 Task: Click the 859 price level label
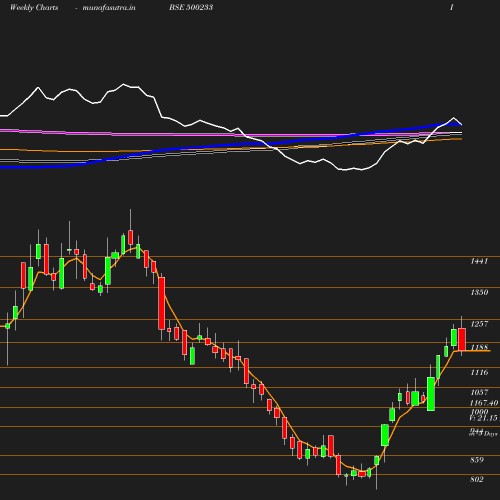(x=477, y=460)
